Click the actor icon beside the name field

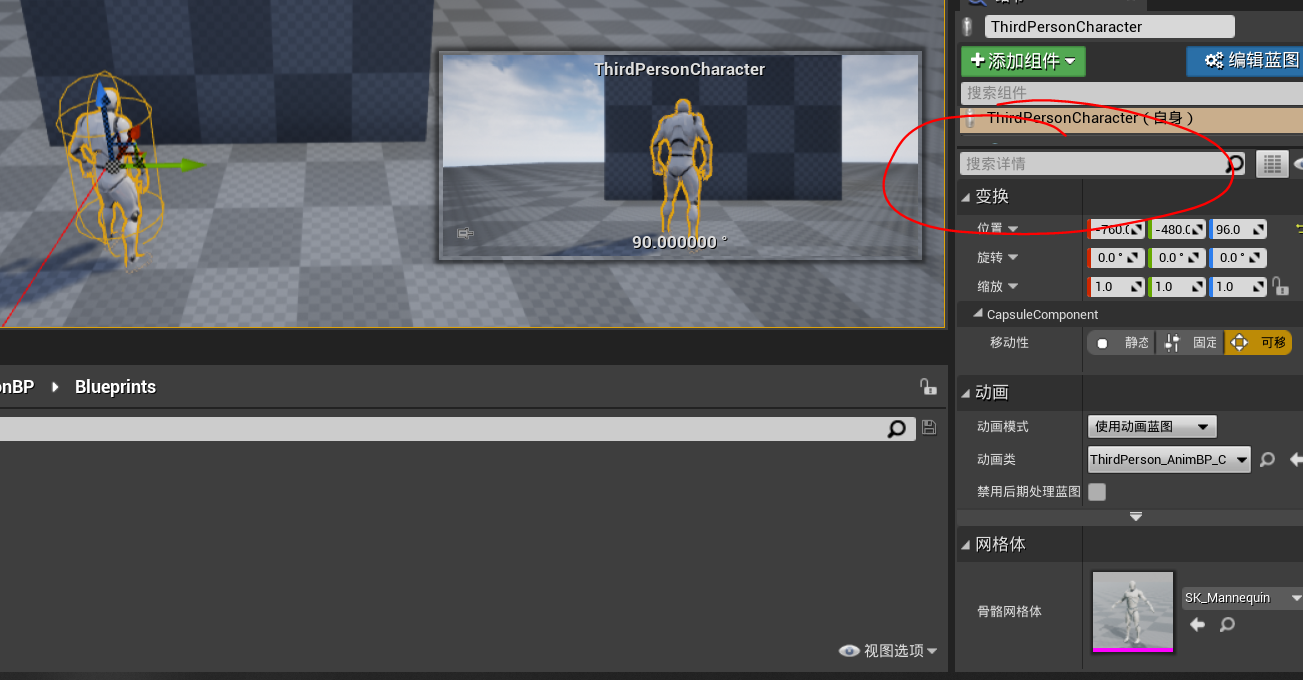point(967,27)
